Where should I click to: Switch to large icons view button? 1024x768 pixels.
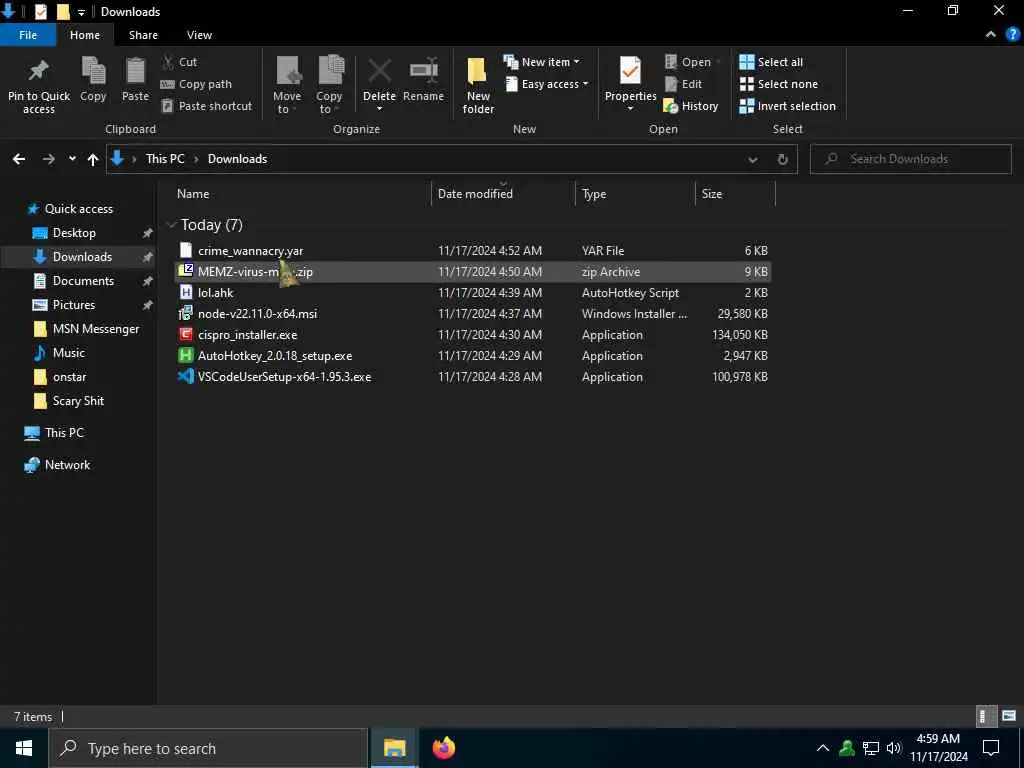(1009, 716)
